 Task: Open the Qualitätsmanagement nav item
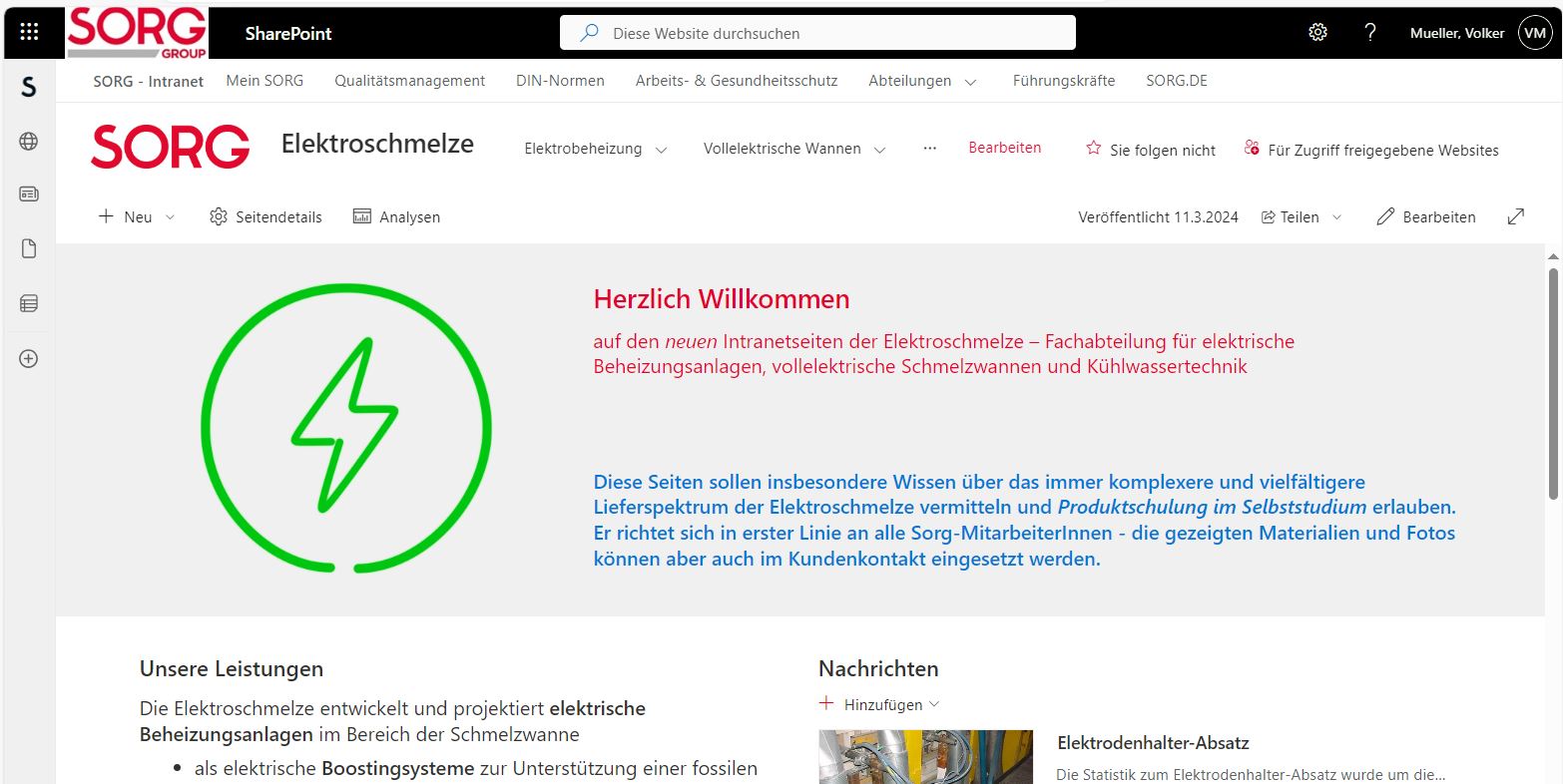[x=410, y=81]
